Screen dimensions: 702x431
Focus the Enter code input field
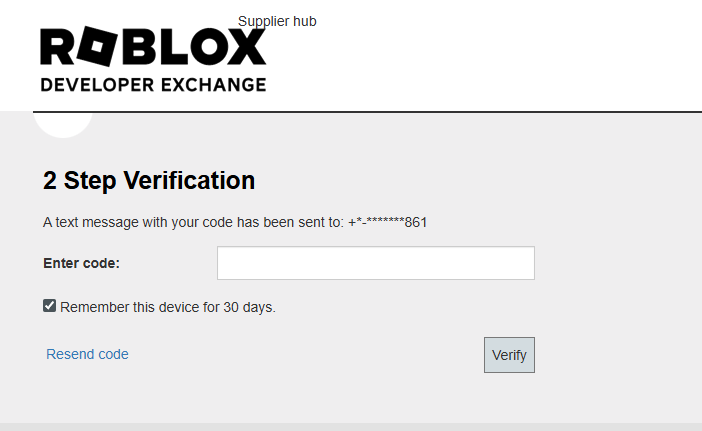pos(375,263)
